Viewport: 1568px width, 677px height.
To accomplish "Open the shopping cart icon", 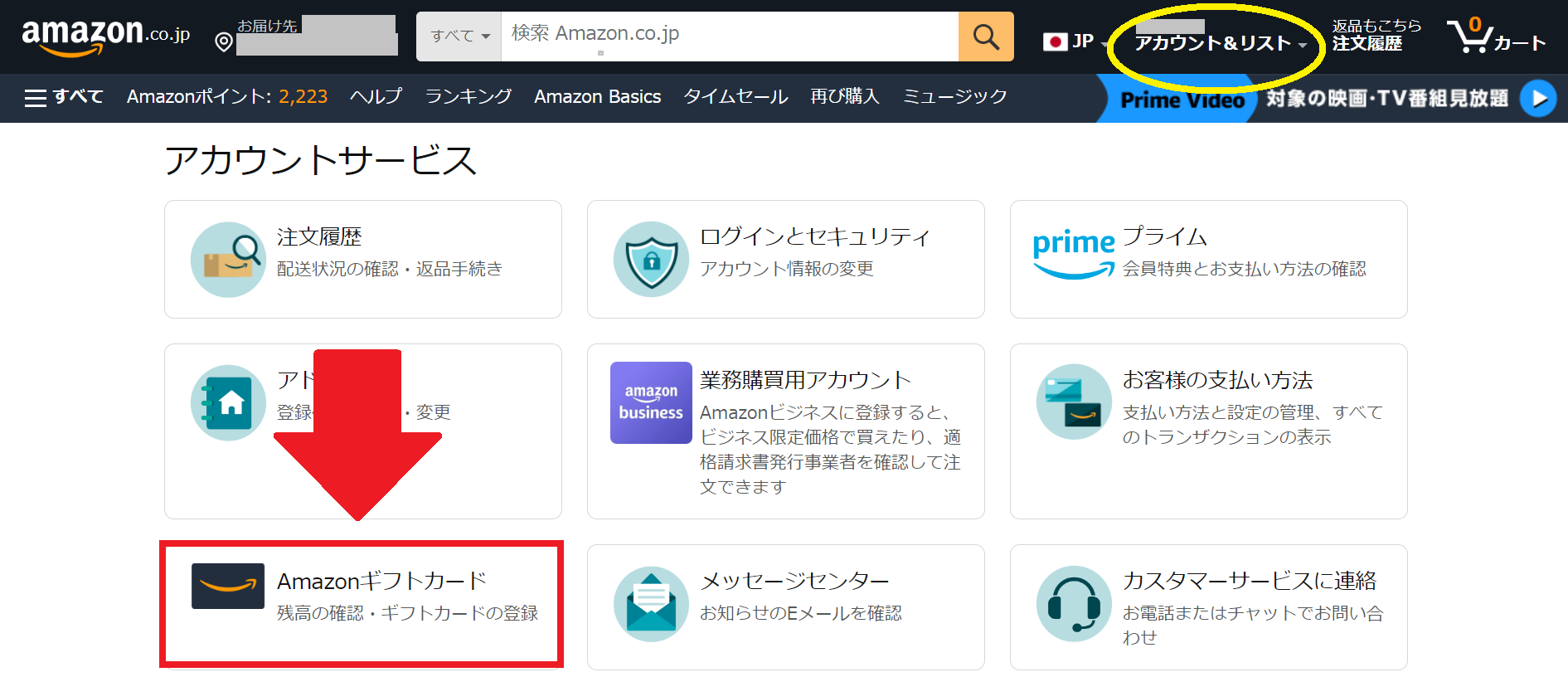I will [x=1469, y=36].
